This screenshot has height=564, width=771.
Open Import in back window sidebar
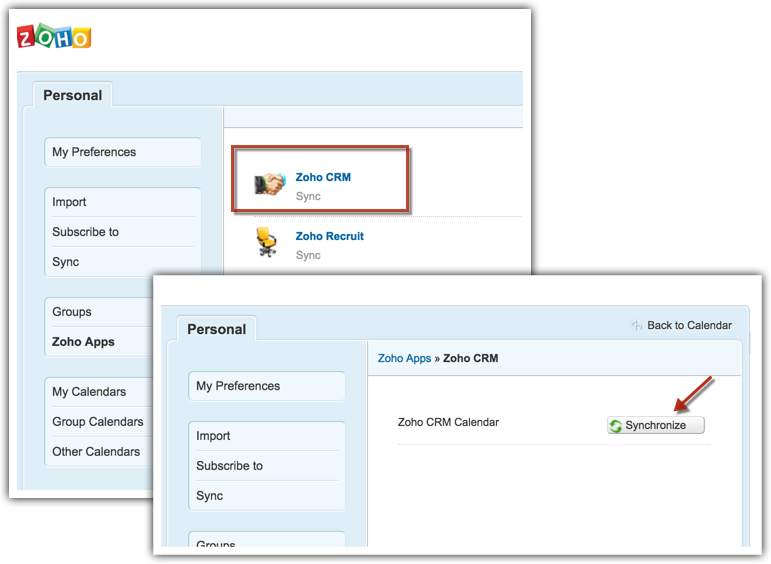123,202
